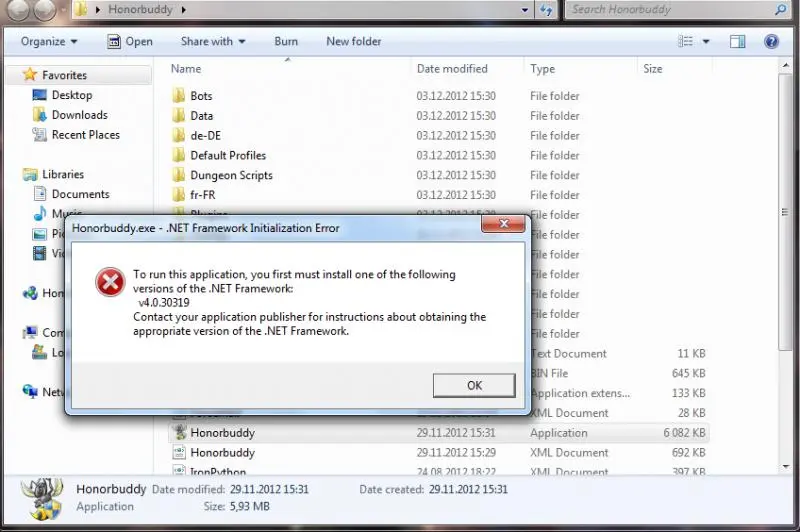
Task: Click the Back navigation button
Action: 17,9
